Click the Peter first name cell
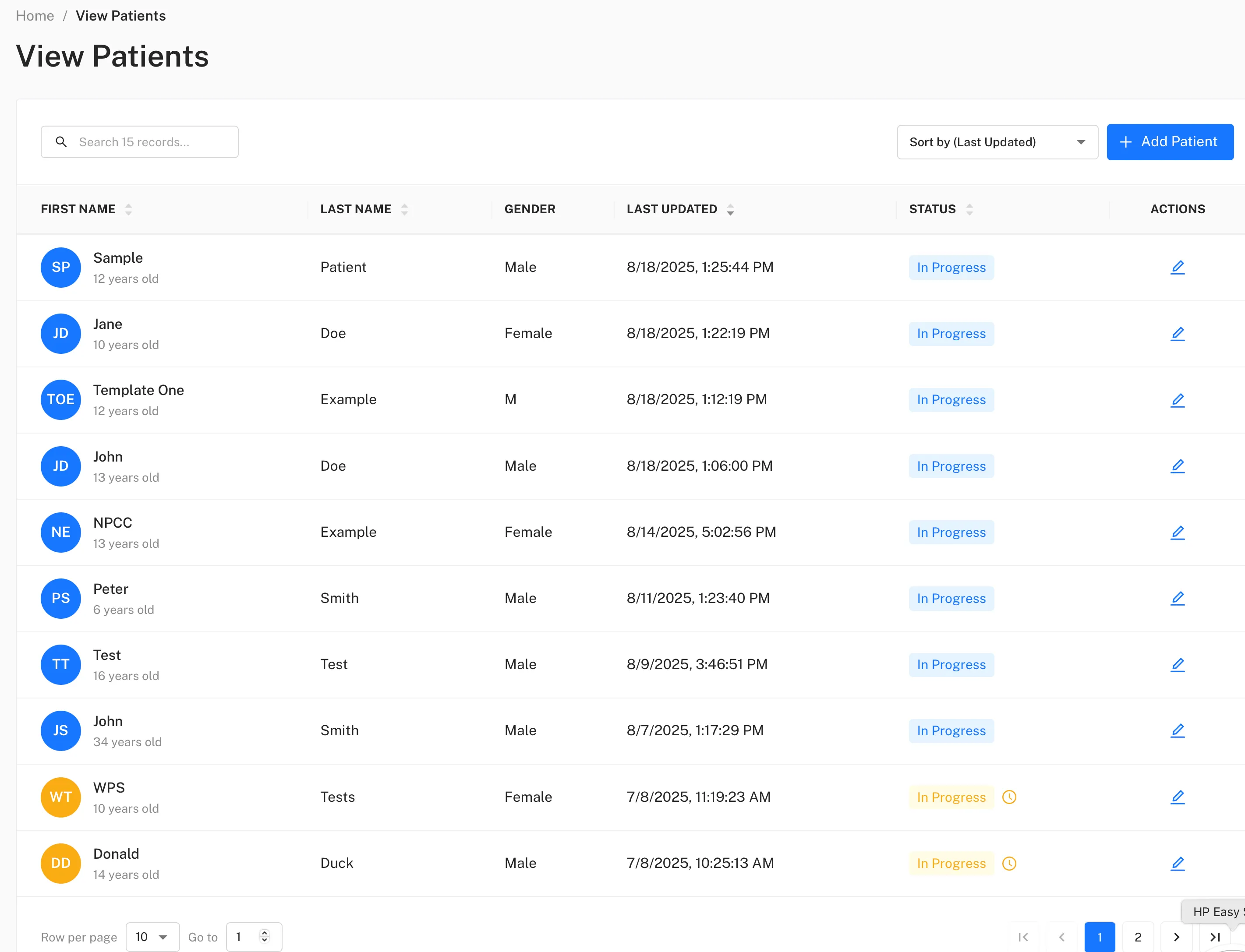Viewport: 1245px width, 952px height. pyautogui.click(x=110, y=589)
